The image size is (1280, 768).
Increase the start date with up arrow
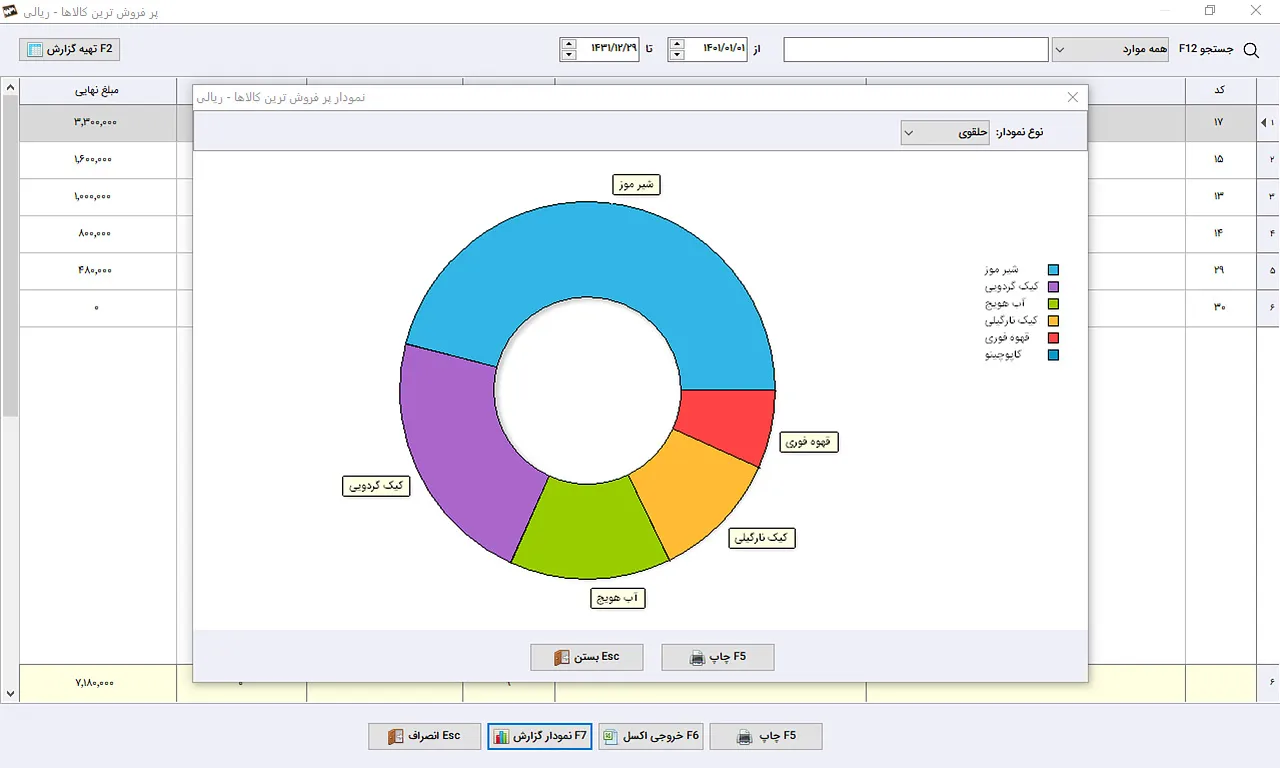[677, 43]
